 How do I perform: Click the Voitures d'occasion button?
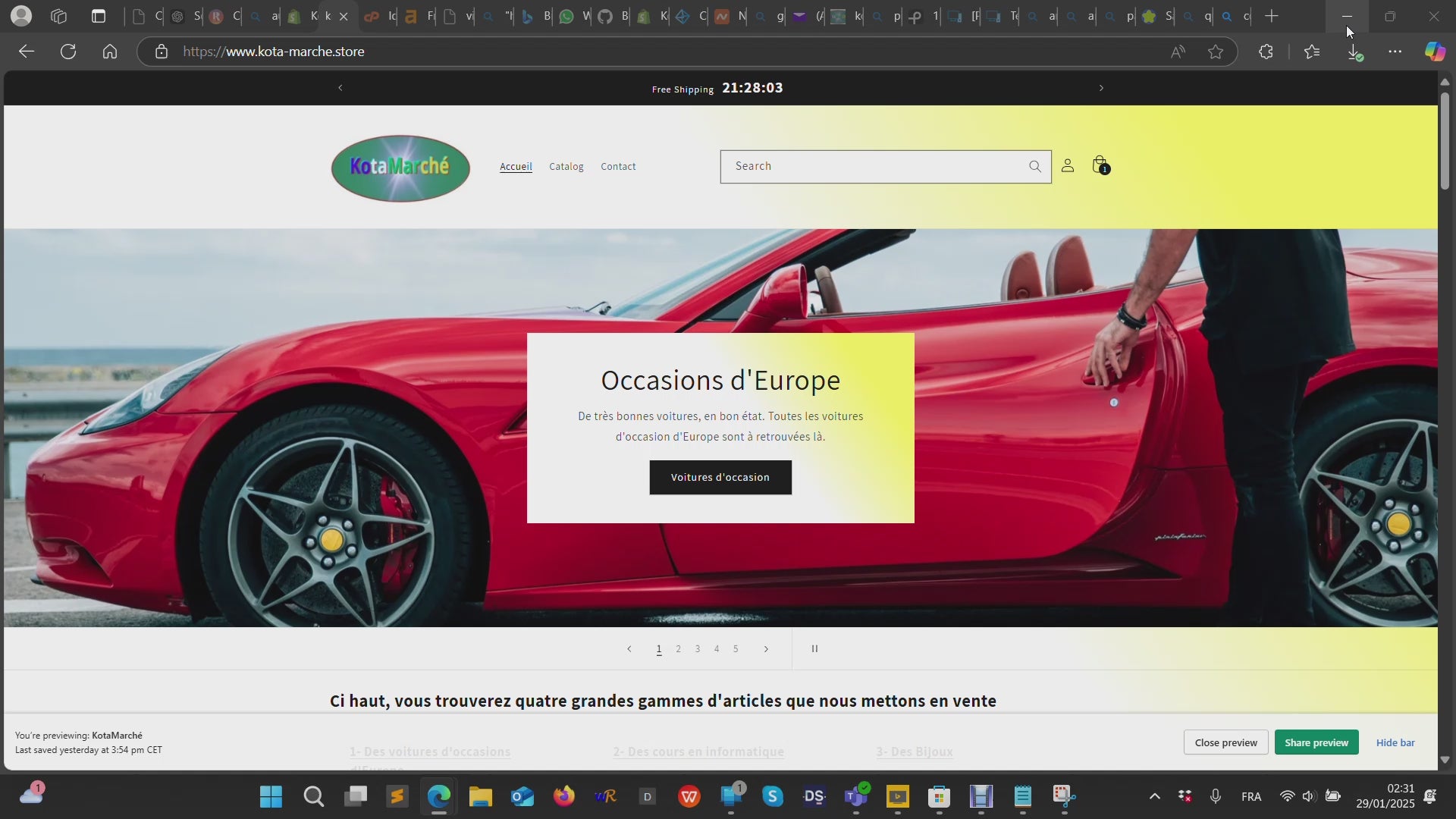pyautogui.click(x=720, y=477)
